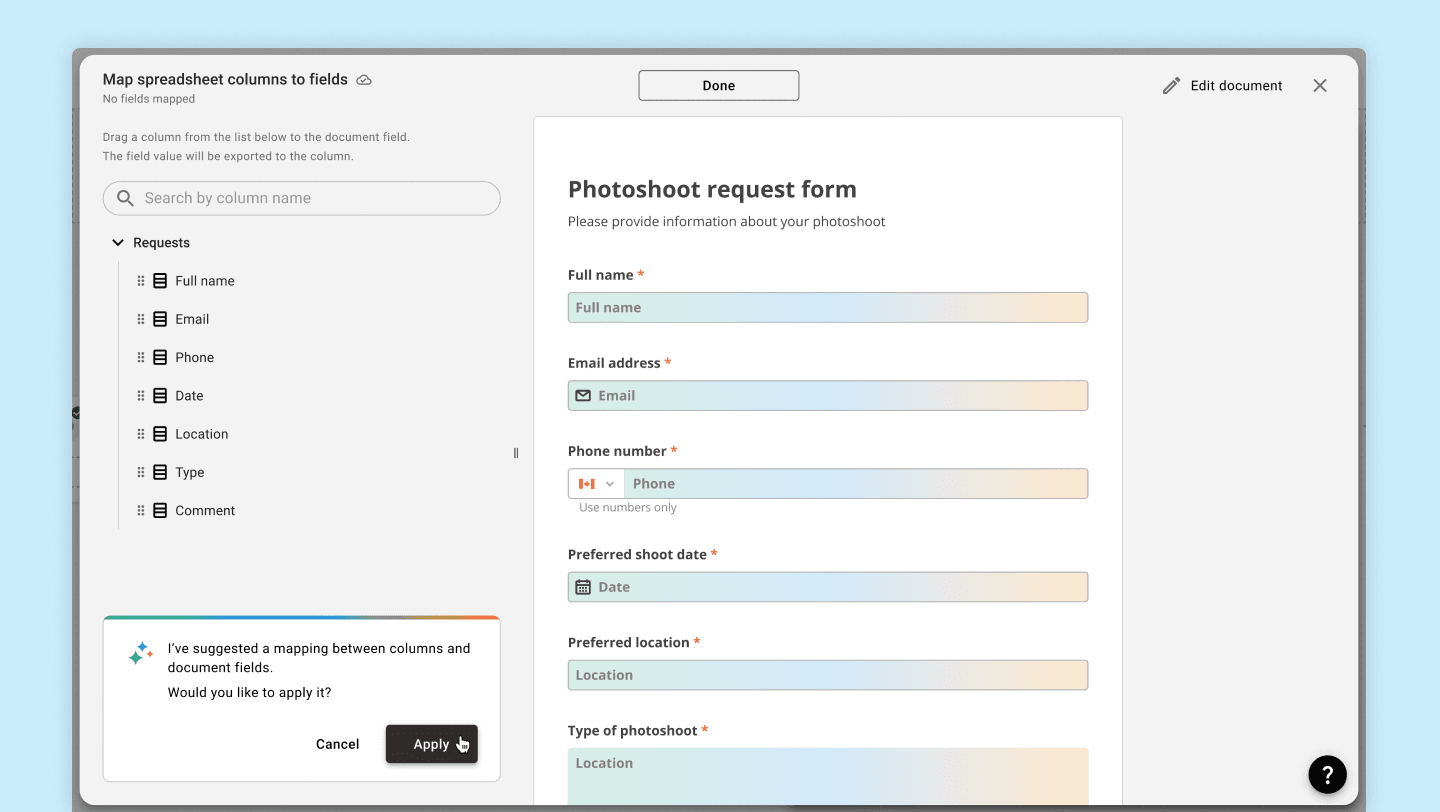The image size is (1440, 812).
Task: Click the calendar icon in the shoot date field
Action: tap(583, 587)
